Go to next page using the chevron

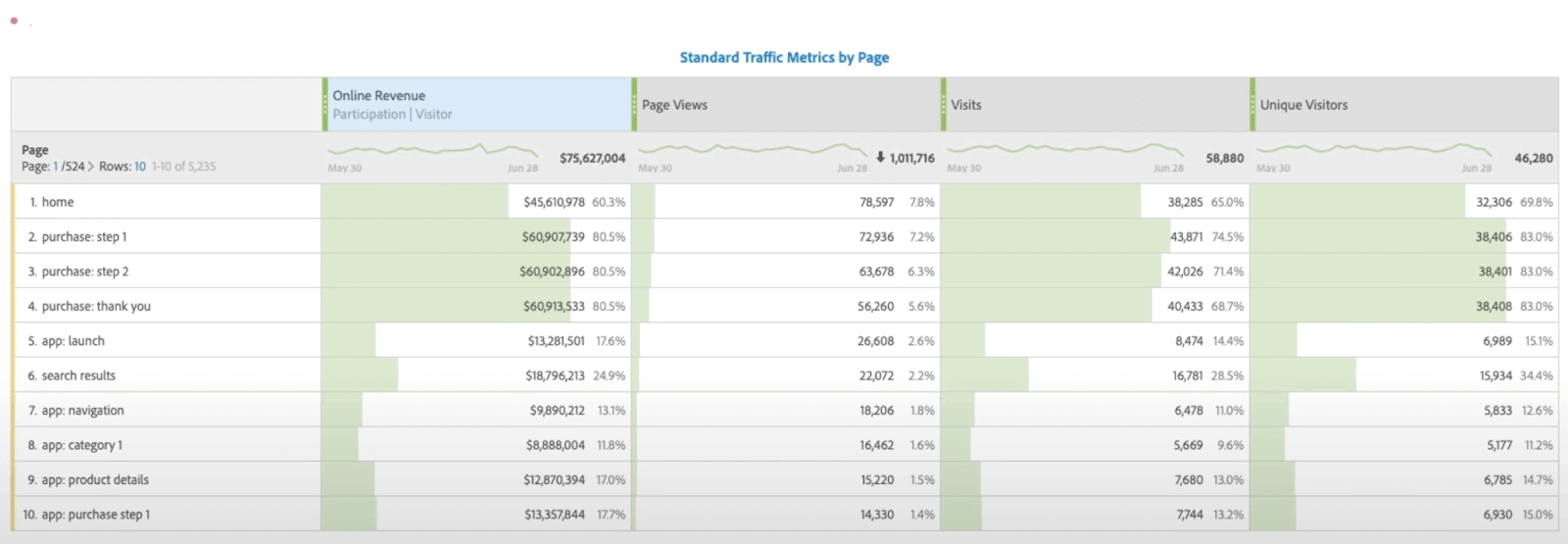click(91, 167)
